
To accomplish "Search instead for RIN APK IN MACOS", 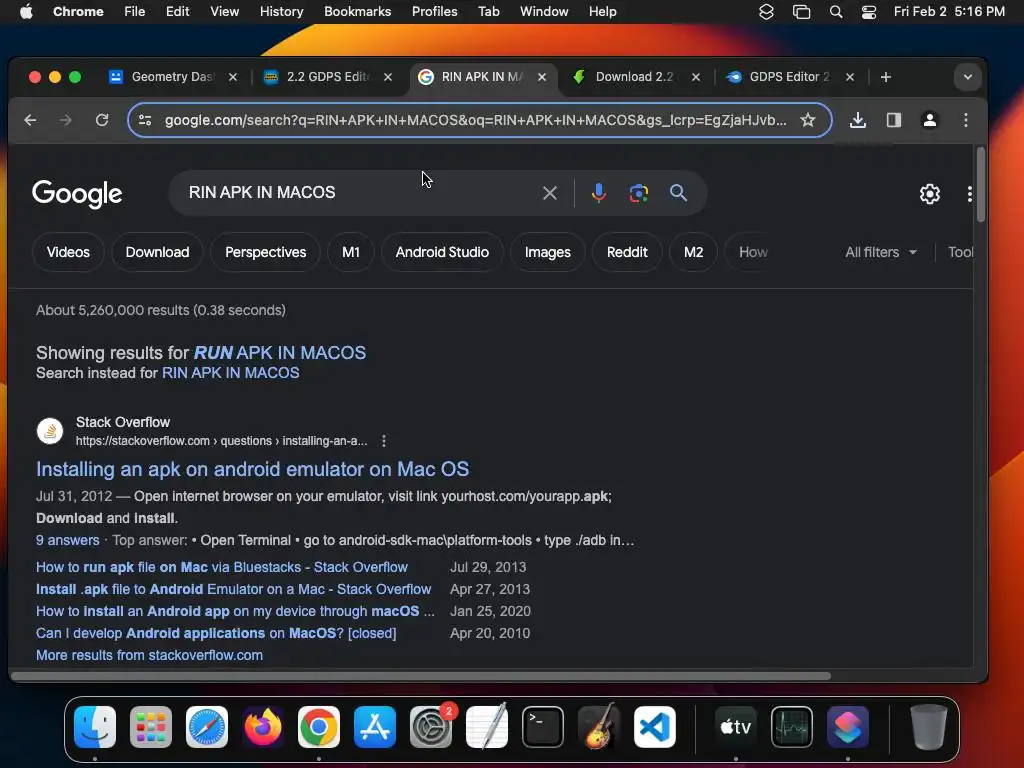I will coord(231,373).
